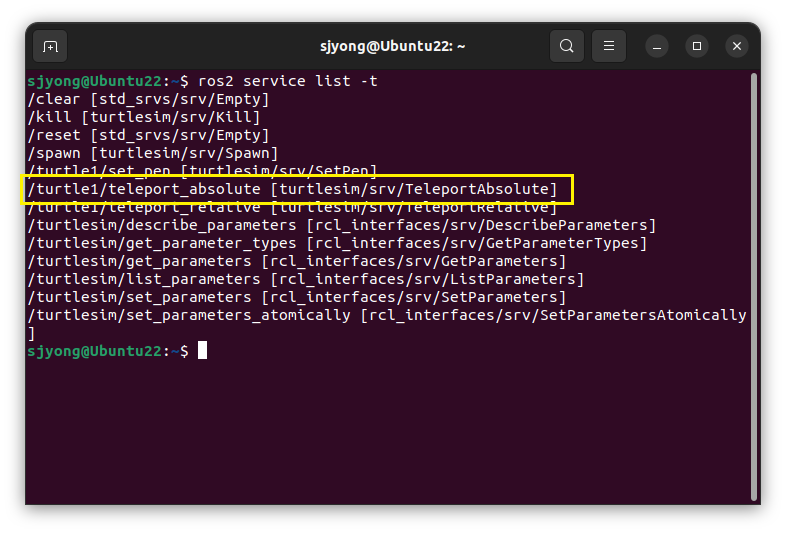Click the /turtlesim/get_parameters line
Image resolution: width=786 pixels, height=533 pixels.
297,261
